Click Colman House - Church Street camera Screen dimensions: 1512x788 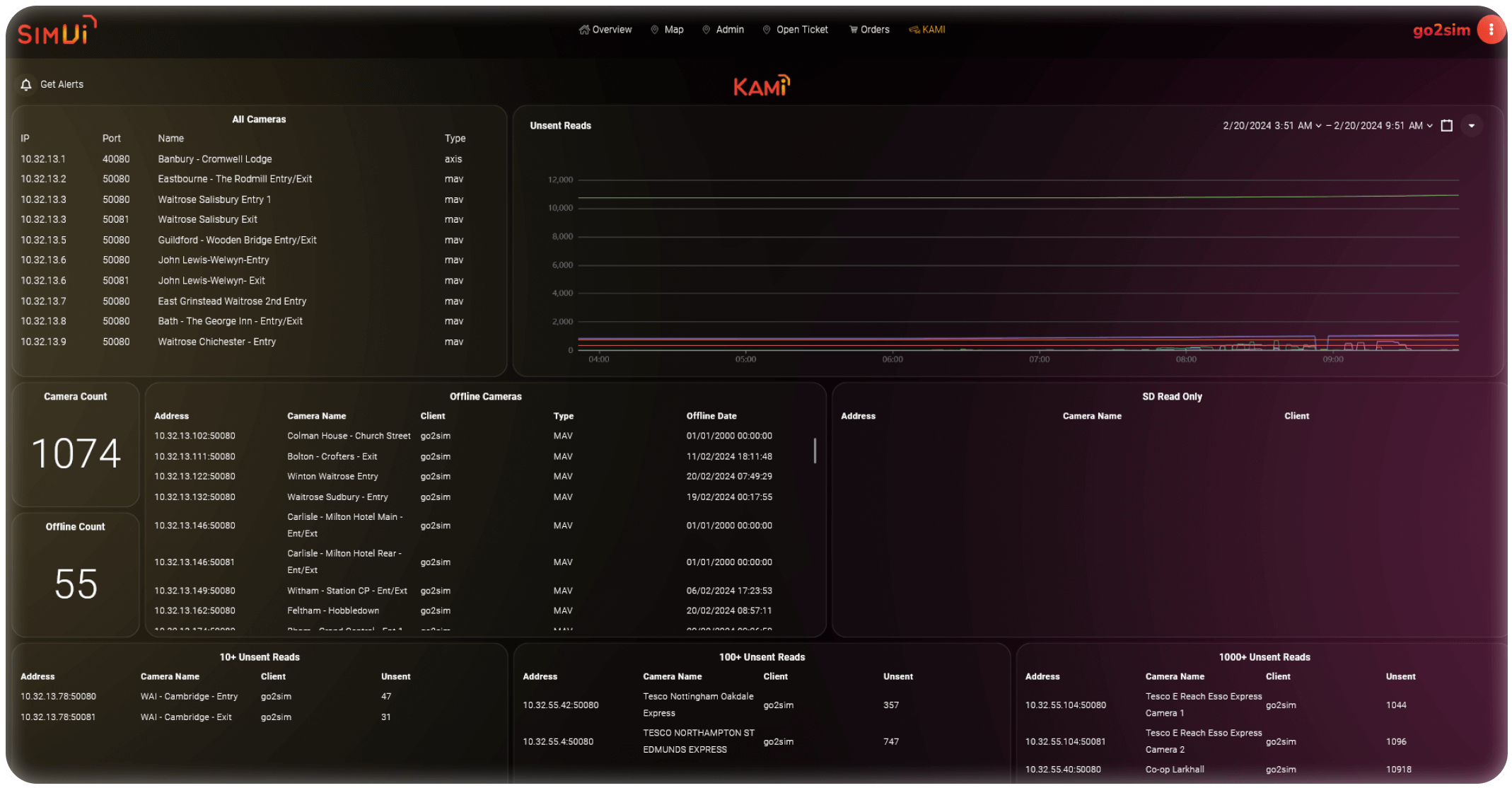click(x=349, y=436)
